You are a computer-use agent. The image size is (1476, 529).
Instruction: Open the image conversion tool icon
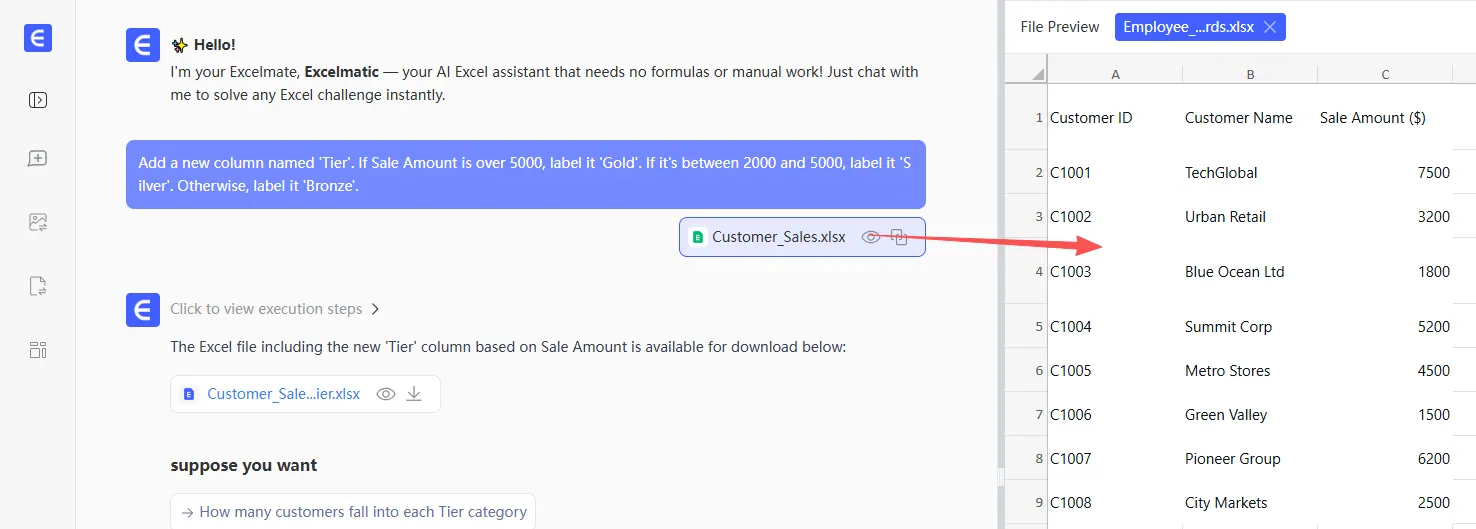(38, 223)
